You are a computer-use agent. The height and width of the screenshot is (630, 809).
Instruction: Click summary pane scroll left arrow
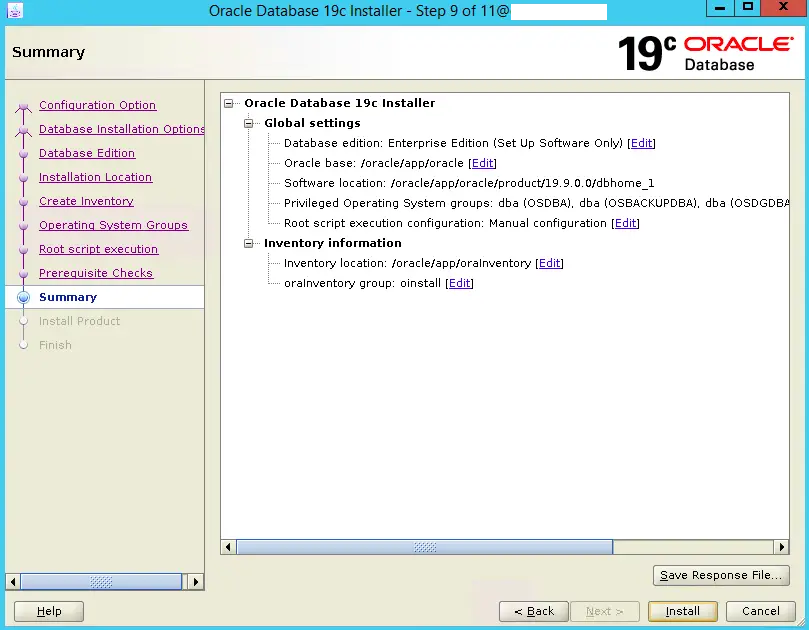pyautogui.click(x=229, y=547)
